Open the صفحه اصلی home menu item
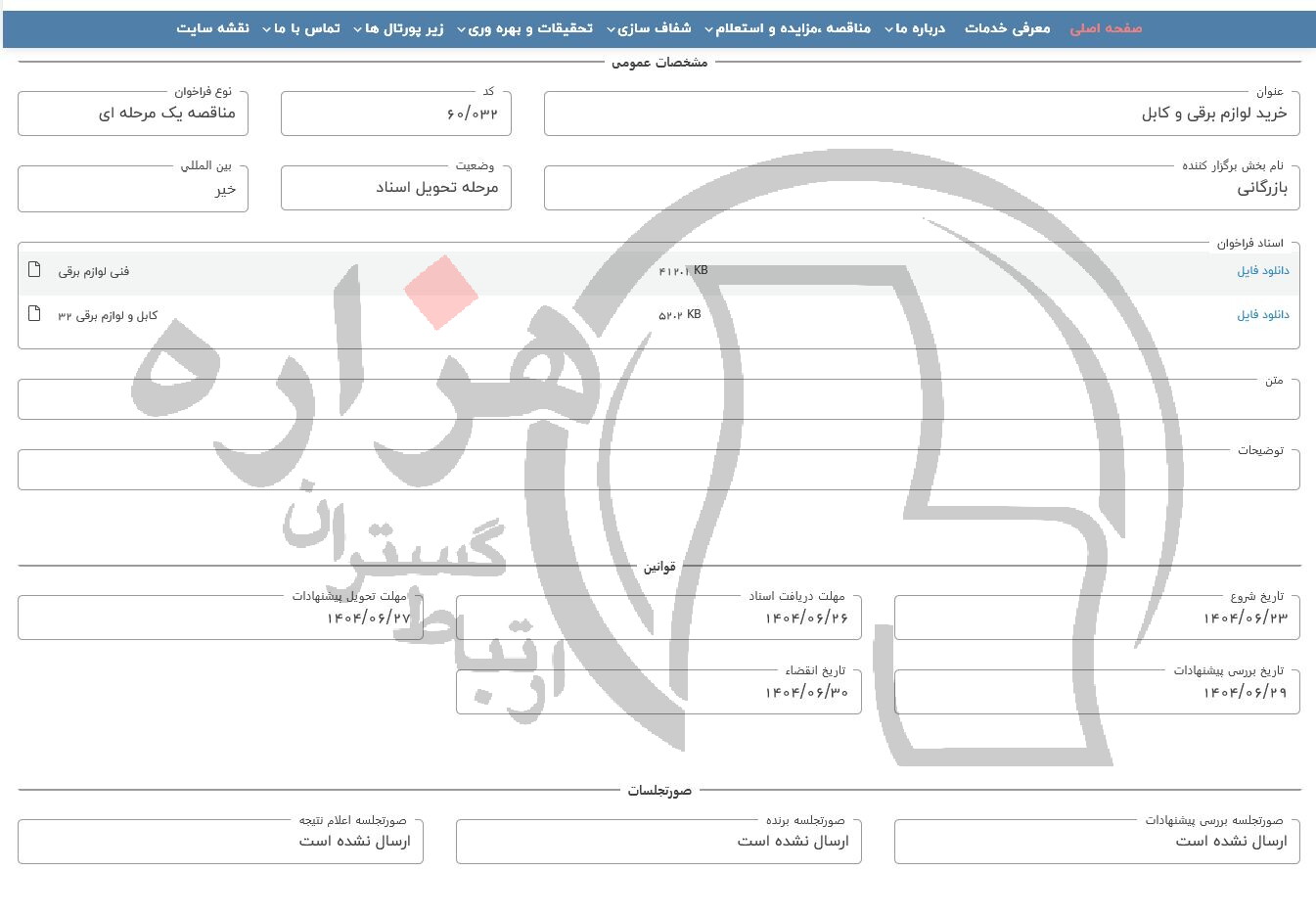1316x917 pixels. [1106, 28]
